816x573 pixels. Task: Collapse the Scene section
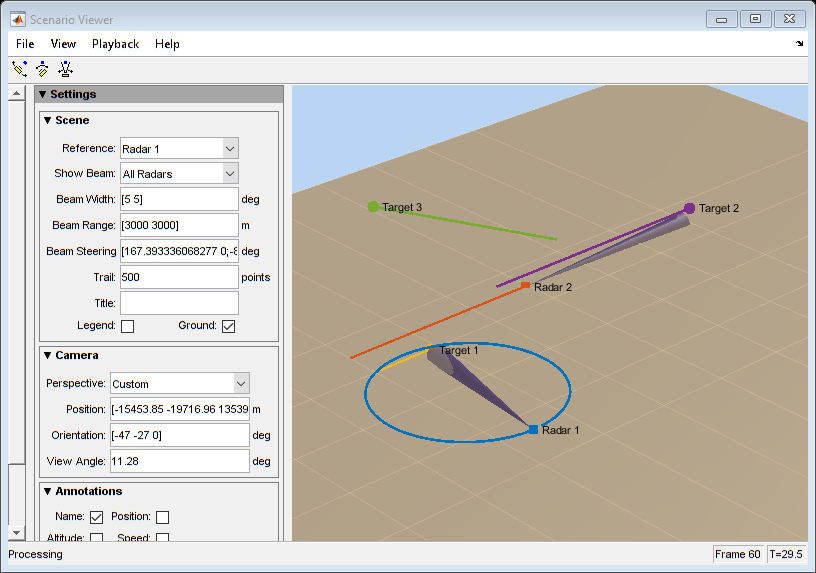47,120
